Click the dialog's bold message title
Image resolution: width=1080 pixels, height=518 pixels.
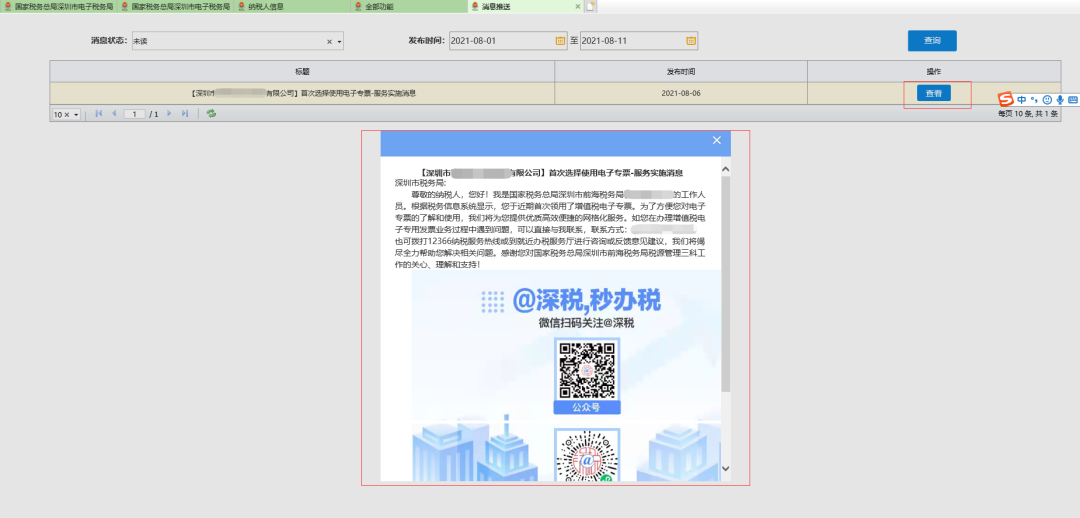click(x=551, y=173)
